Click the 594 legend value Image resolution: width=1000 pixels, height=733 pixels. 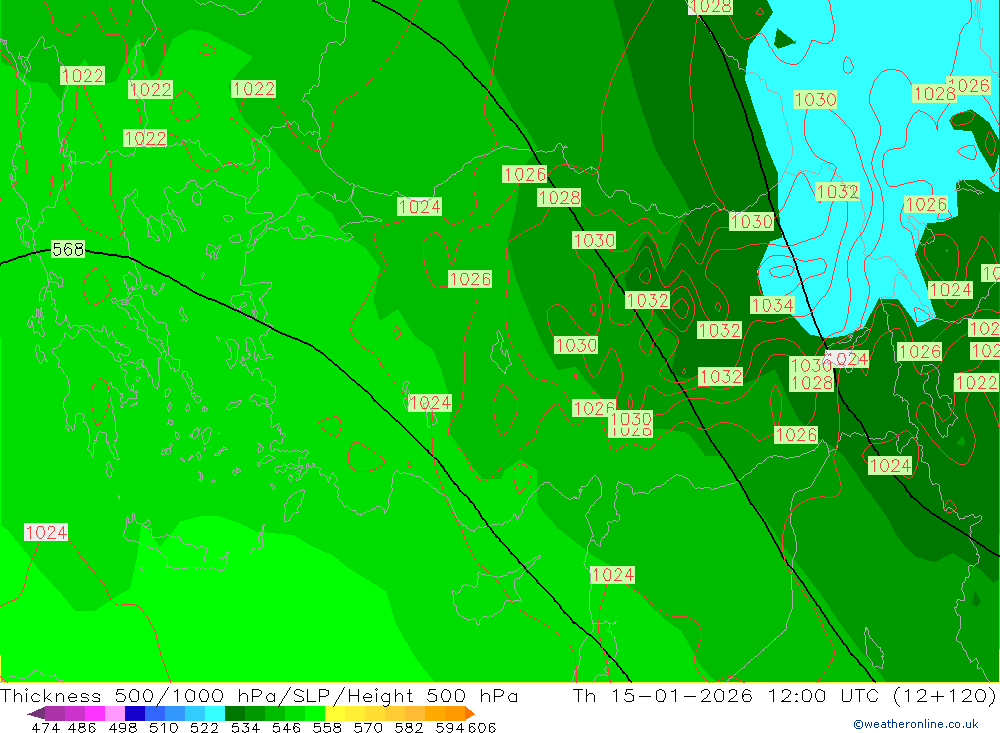450,727
